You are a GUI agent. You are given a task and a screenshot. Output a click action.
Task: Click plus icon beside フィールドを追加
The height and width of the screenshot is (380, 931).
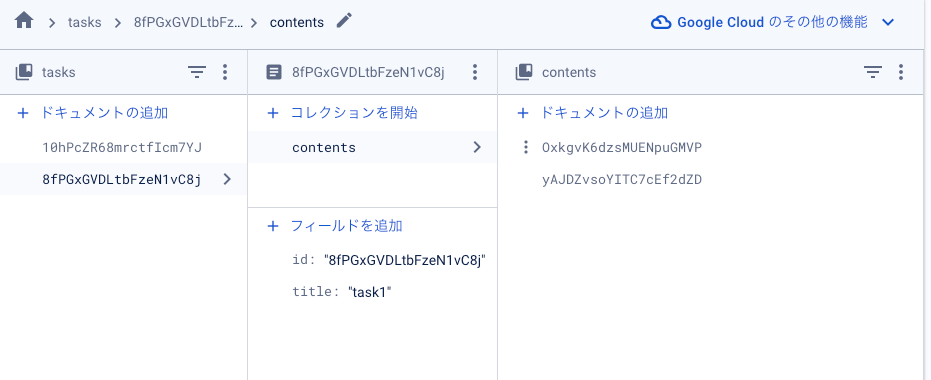tap(273, 226)
